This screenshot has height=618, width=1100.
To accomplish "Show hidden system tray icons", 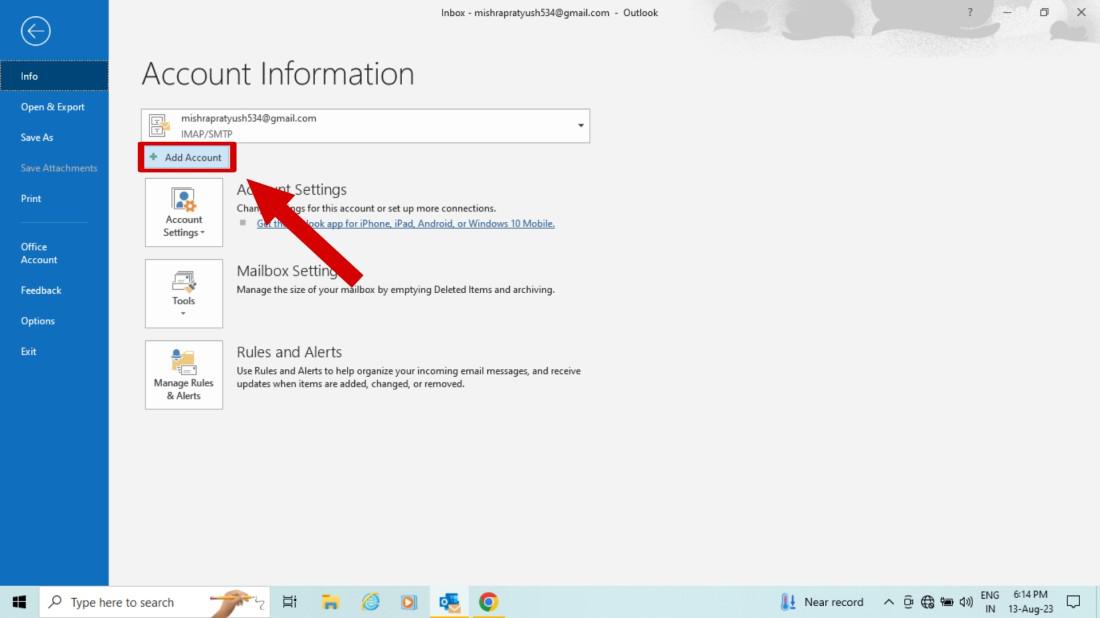I will [x=888, y=602].
